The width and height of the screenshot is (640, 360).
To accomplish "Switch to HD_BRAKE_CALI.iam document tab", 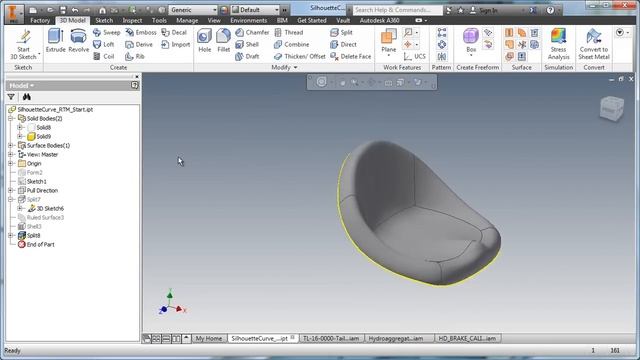I will click(467, 338).
